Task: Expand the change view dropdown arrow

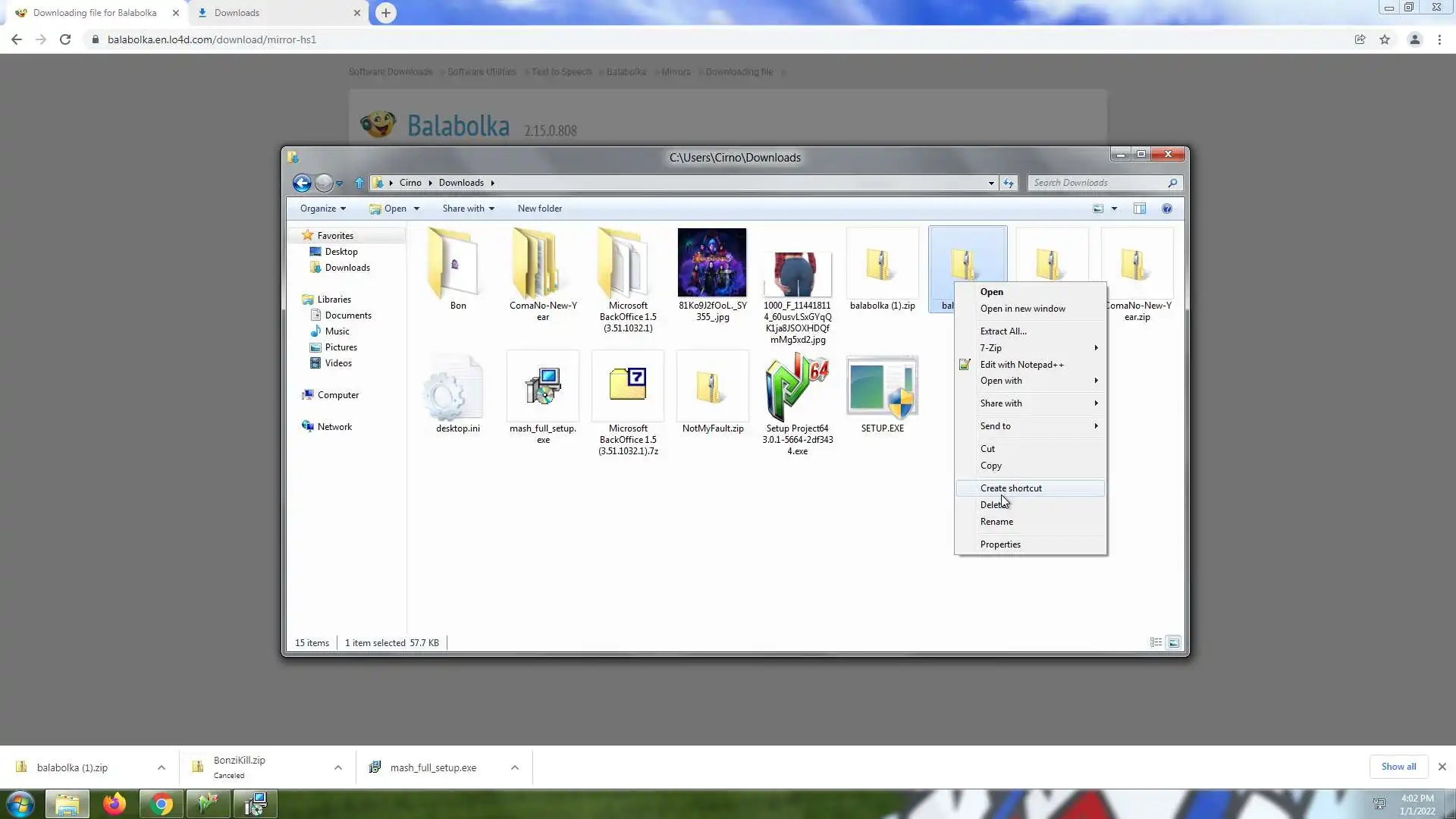Action: point(1114,209)
